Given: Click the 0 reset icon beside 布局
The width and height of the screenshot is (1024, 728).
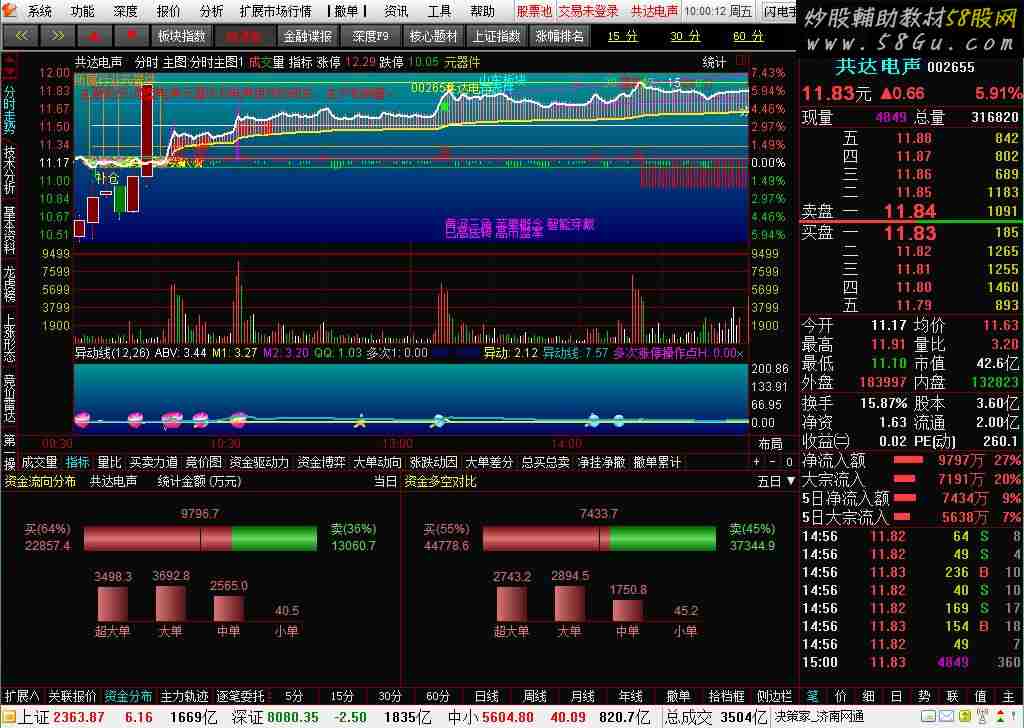Looking at the screenshot, I should [789, 462].
